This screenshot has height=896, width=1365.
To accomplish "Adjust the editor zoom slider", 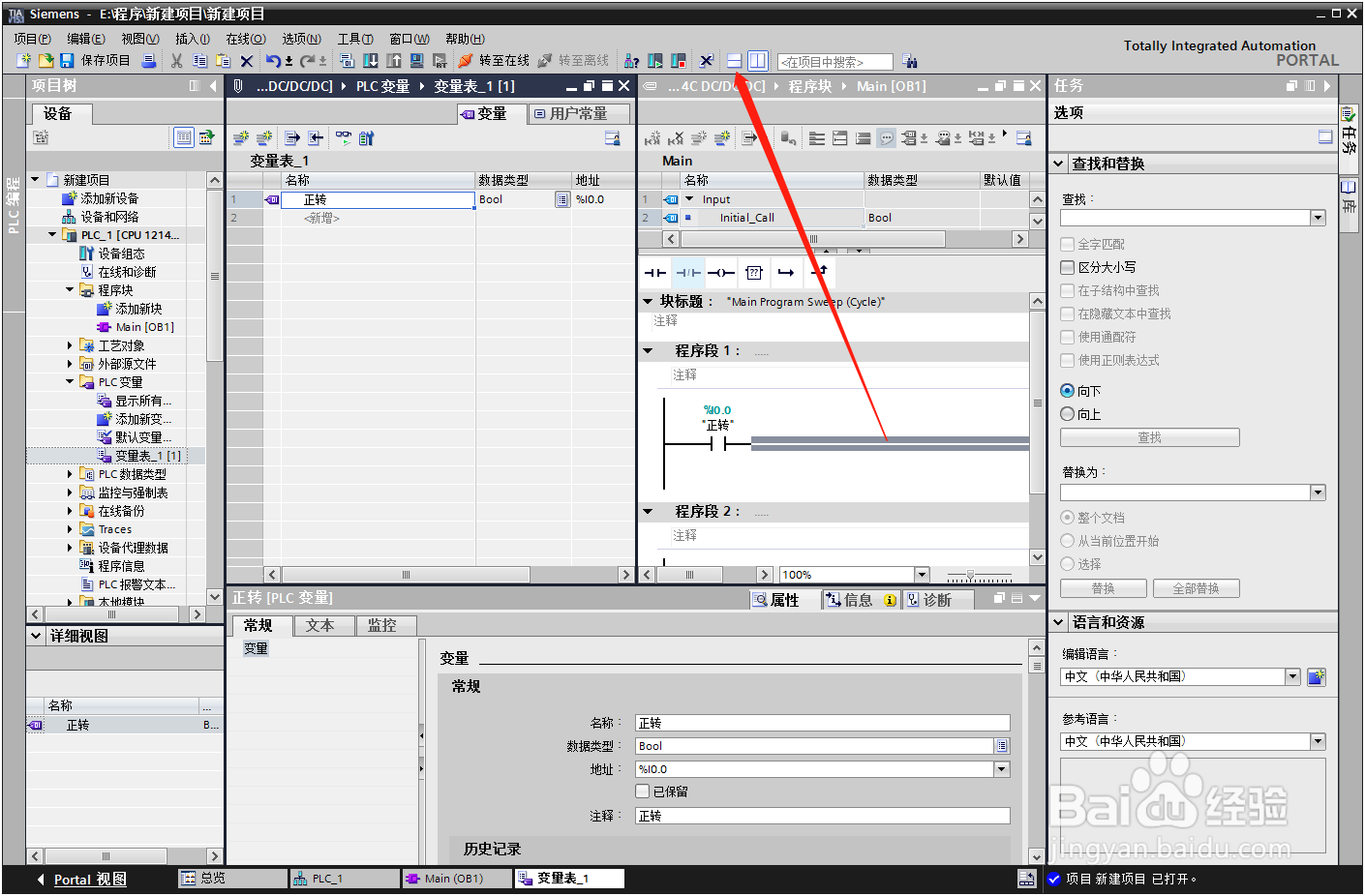I will pos(971,575).
